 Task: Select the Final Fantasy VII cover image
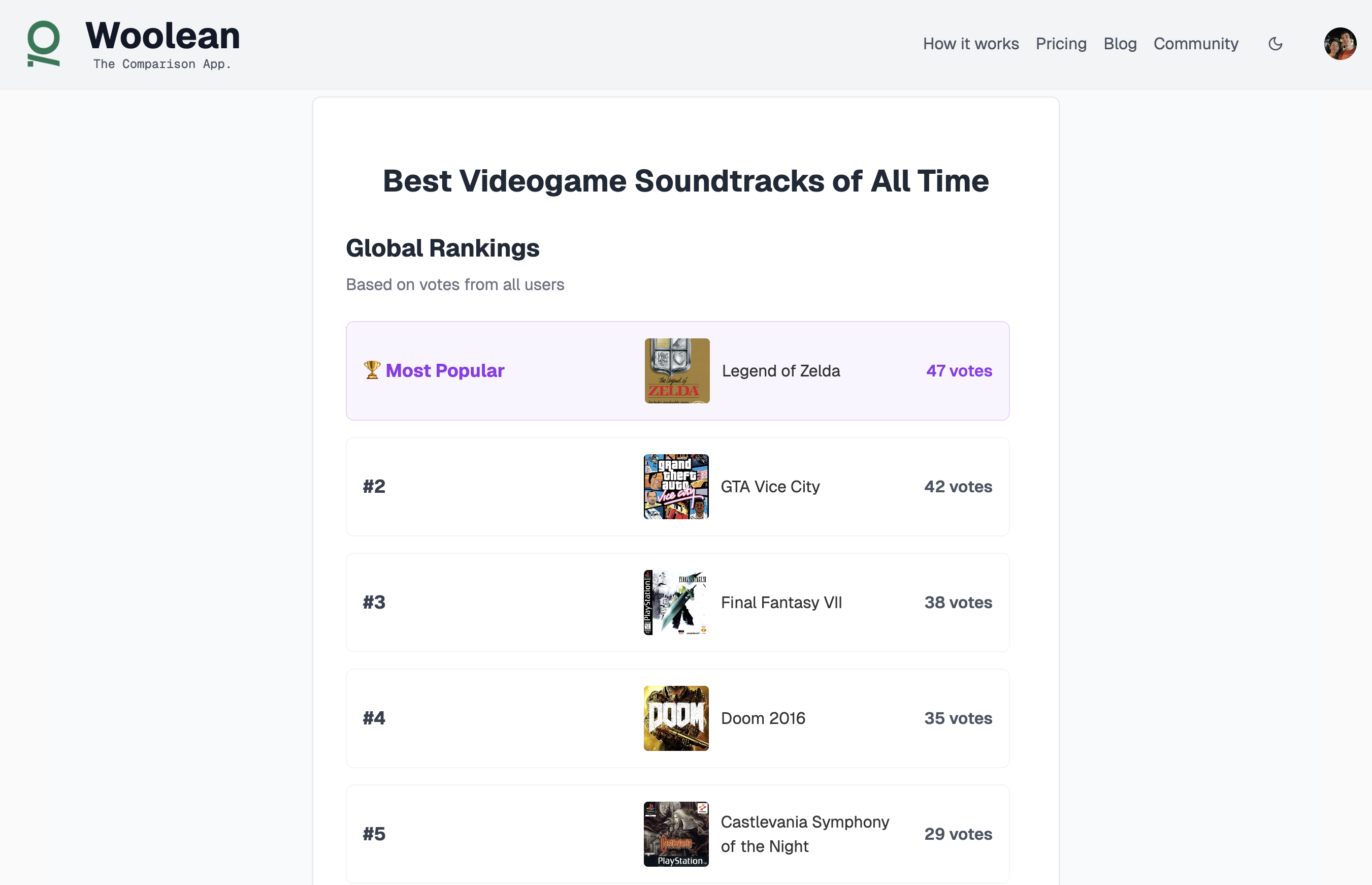click(x=676, y=602)
